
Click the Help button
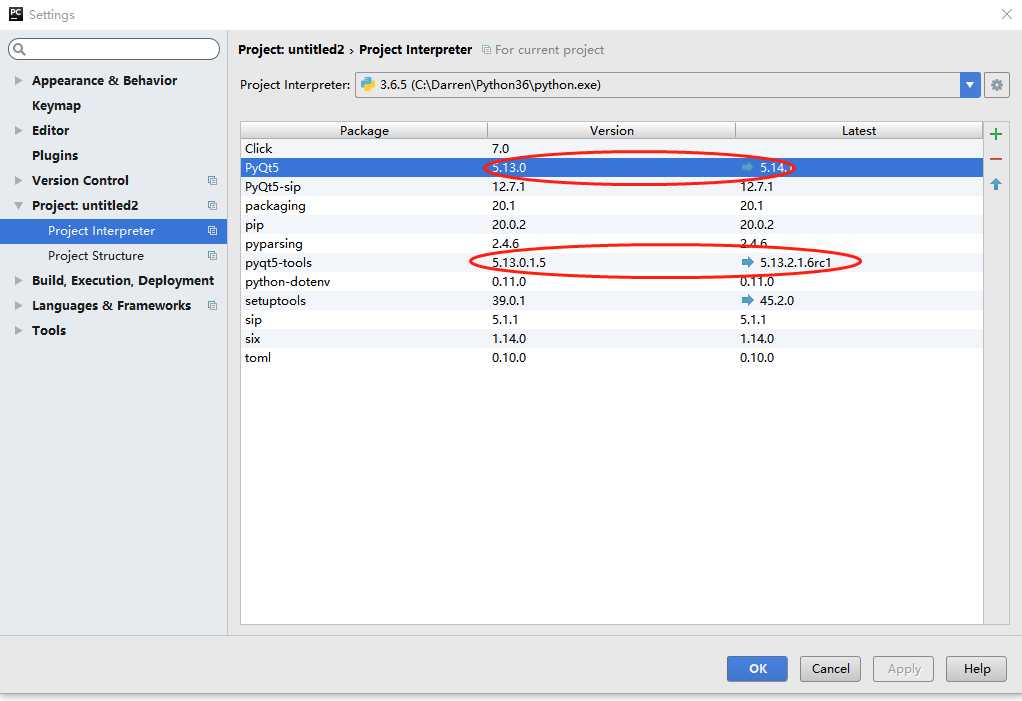coord(976,668)
